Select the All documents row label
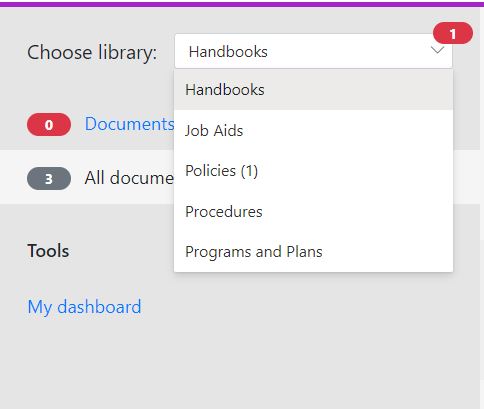Viewport: 484px width, 409px height. tap(129, 178)
